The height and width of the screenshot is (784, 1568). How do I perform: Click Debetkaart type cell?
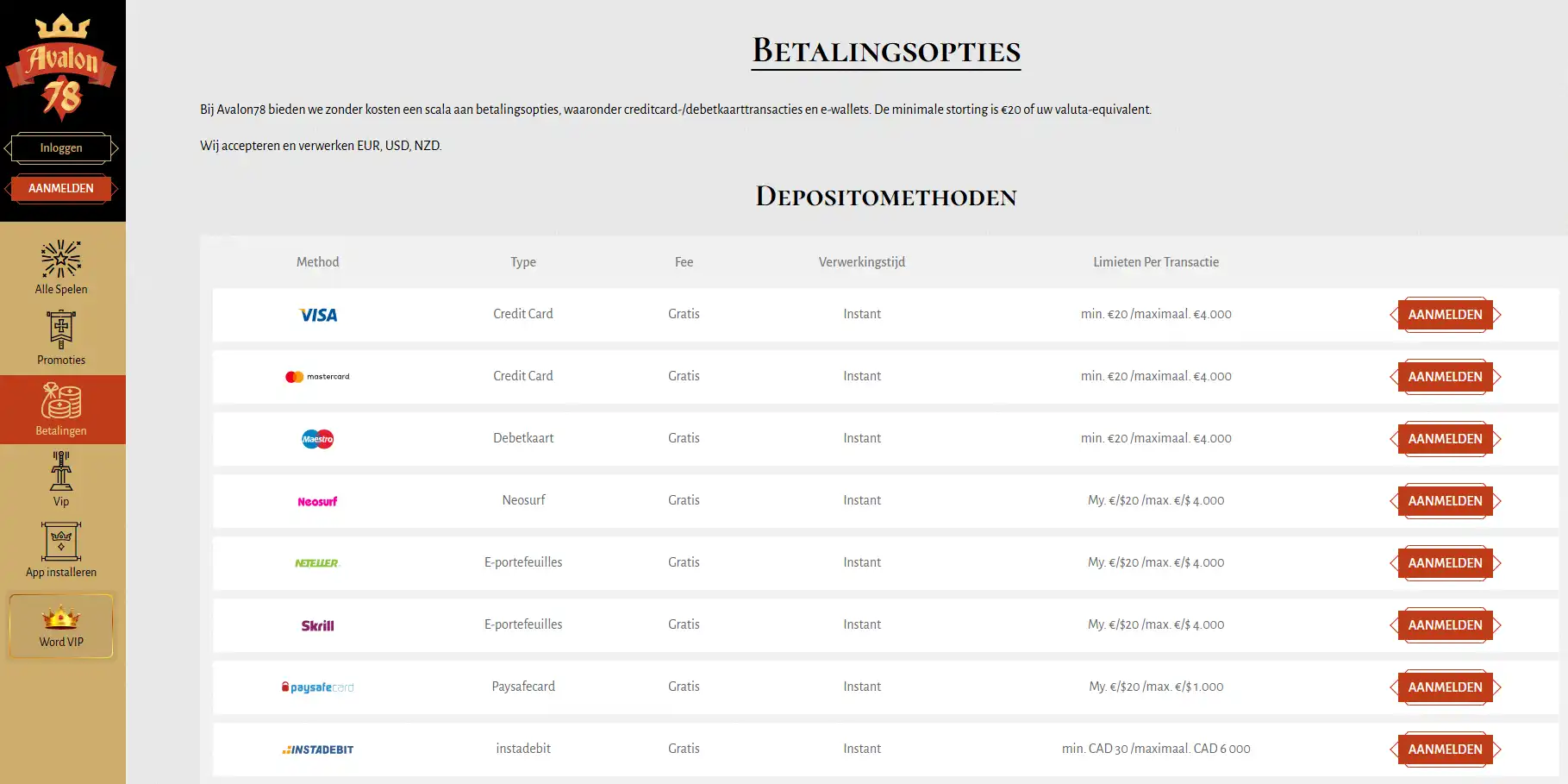pyautogui.click(x=523, y=438)
